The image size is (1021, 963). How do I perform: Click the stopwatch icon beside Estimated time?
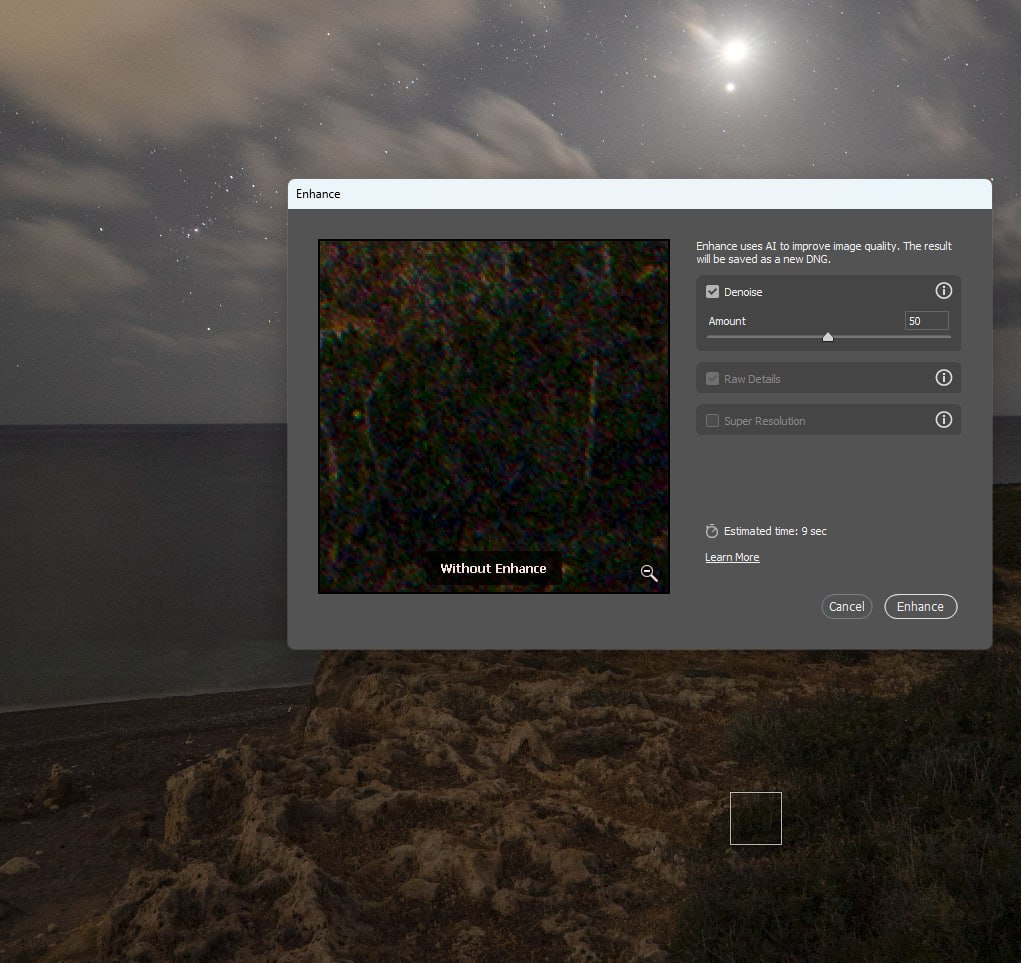[712, 531]
